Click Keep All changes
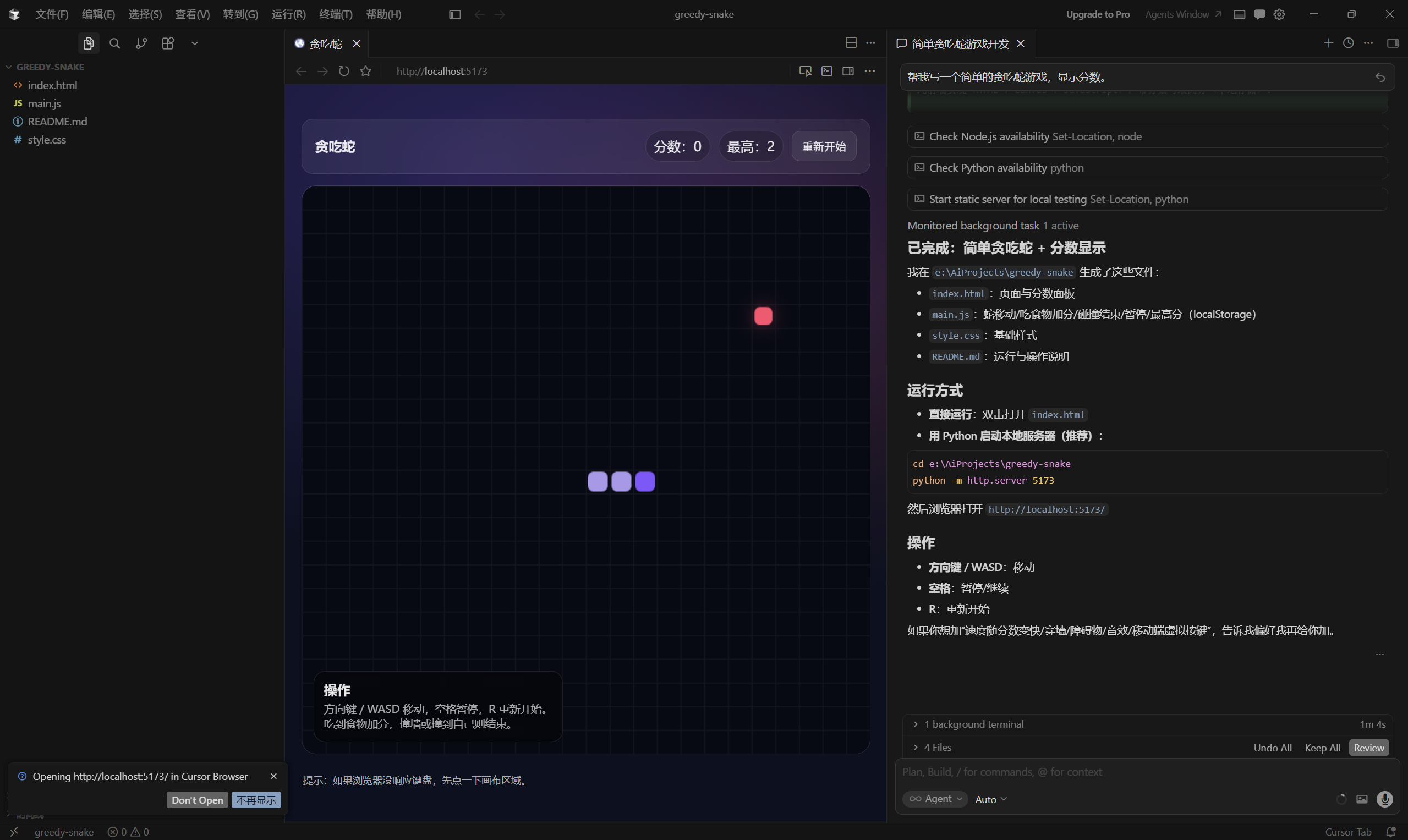 (1323, 748)
